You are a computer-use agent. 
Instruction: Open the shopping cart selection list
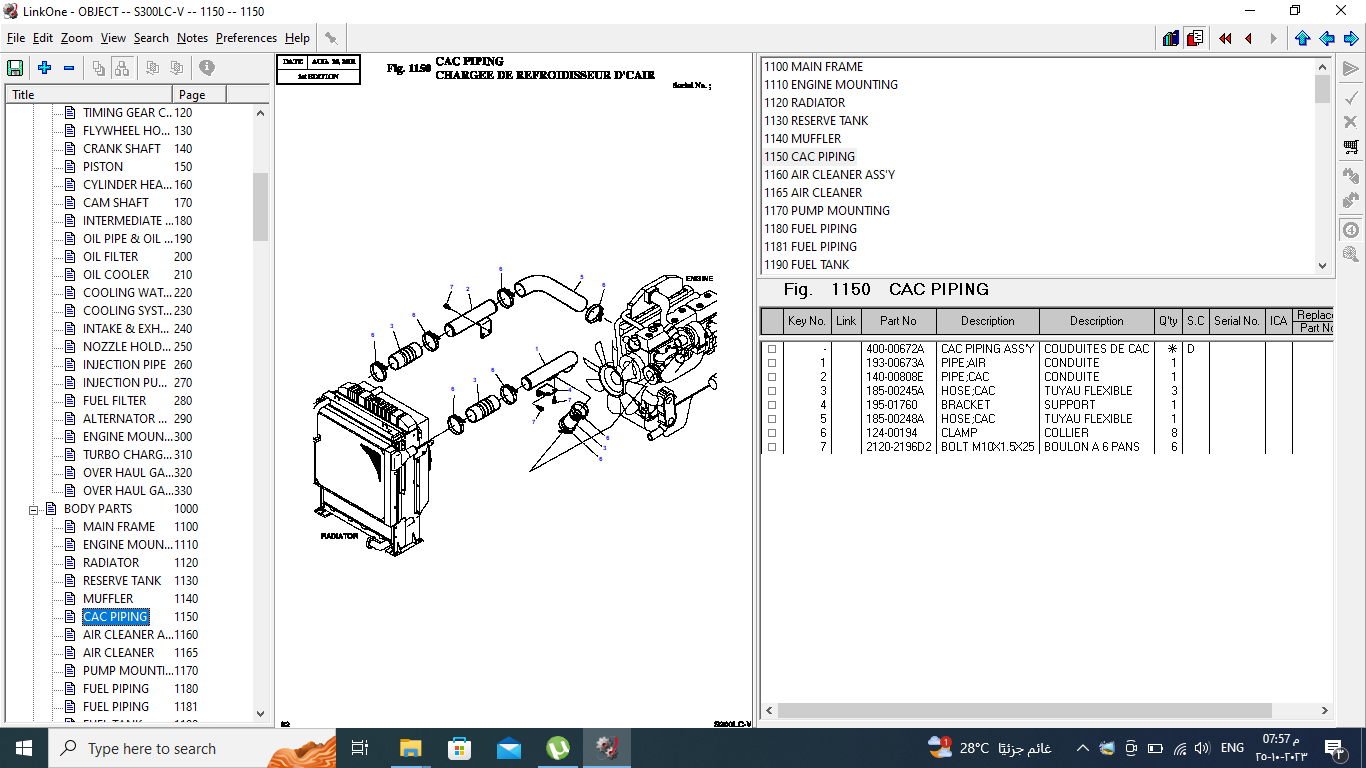[x=1351, y=147]
